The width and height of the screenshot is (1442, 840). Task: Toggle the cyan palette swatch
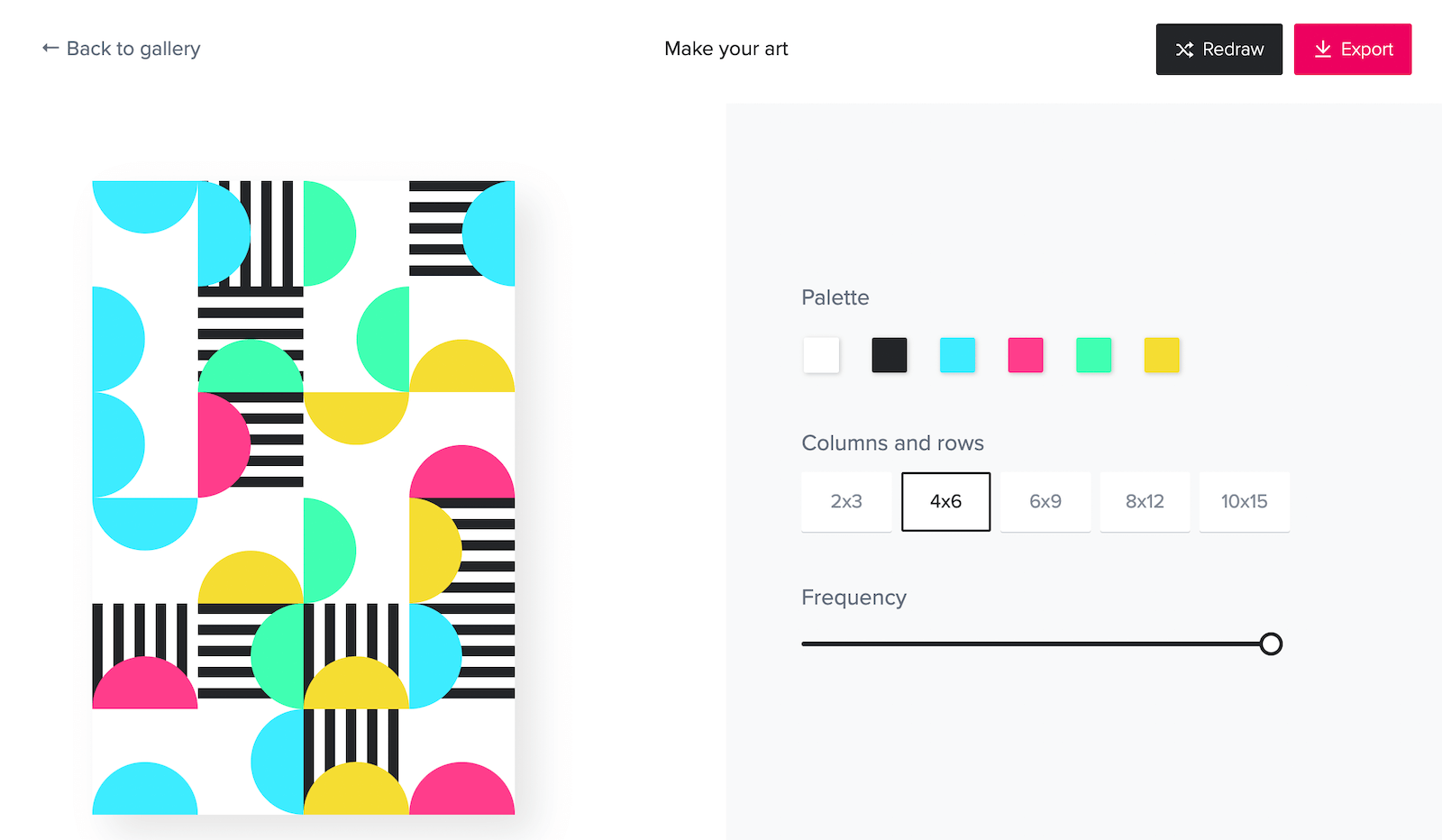coord(957,355)
